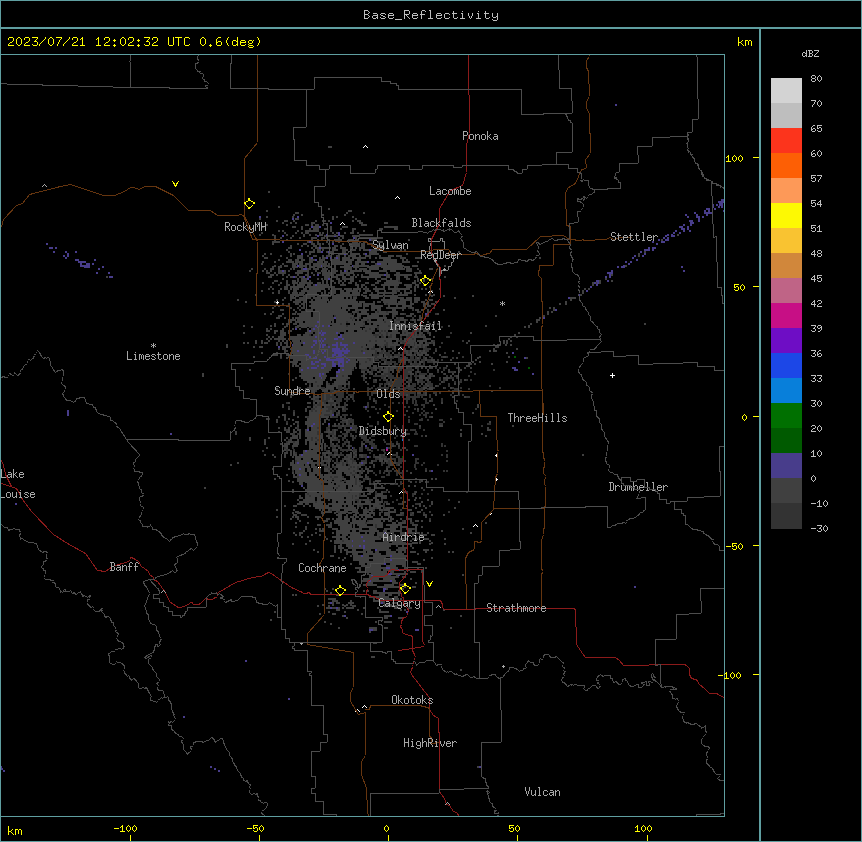Select the white caret marker west of Lacombe
The height and width of the screenshot is (842, 862).
pos(397,198)
